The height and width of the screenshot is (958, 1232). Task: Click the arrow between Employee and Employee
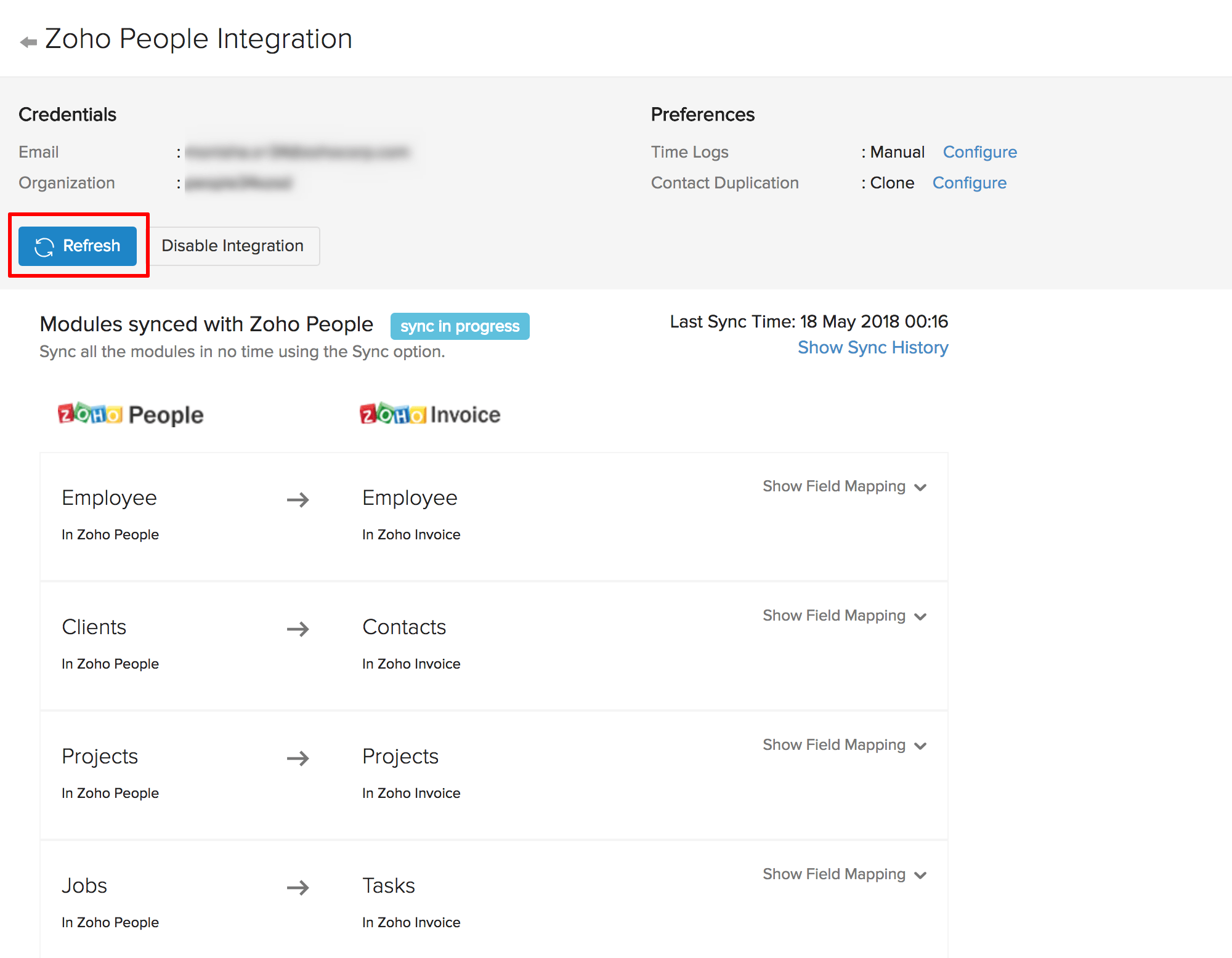click(298, 499)
